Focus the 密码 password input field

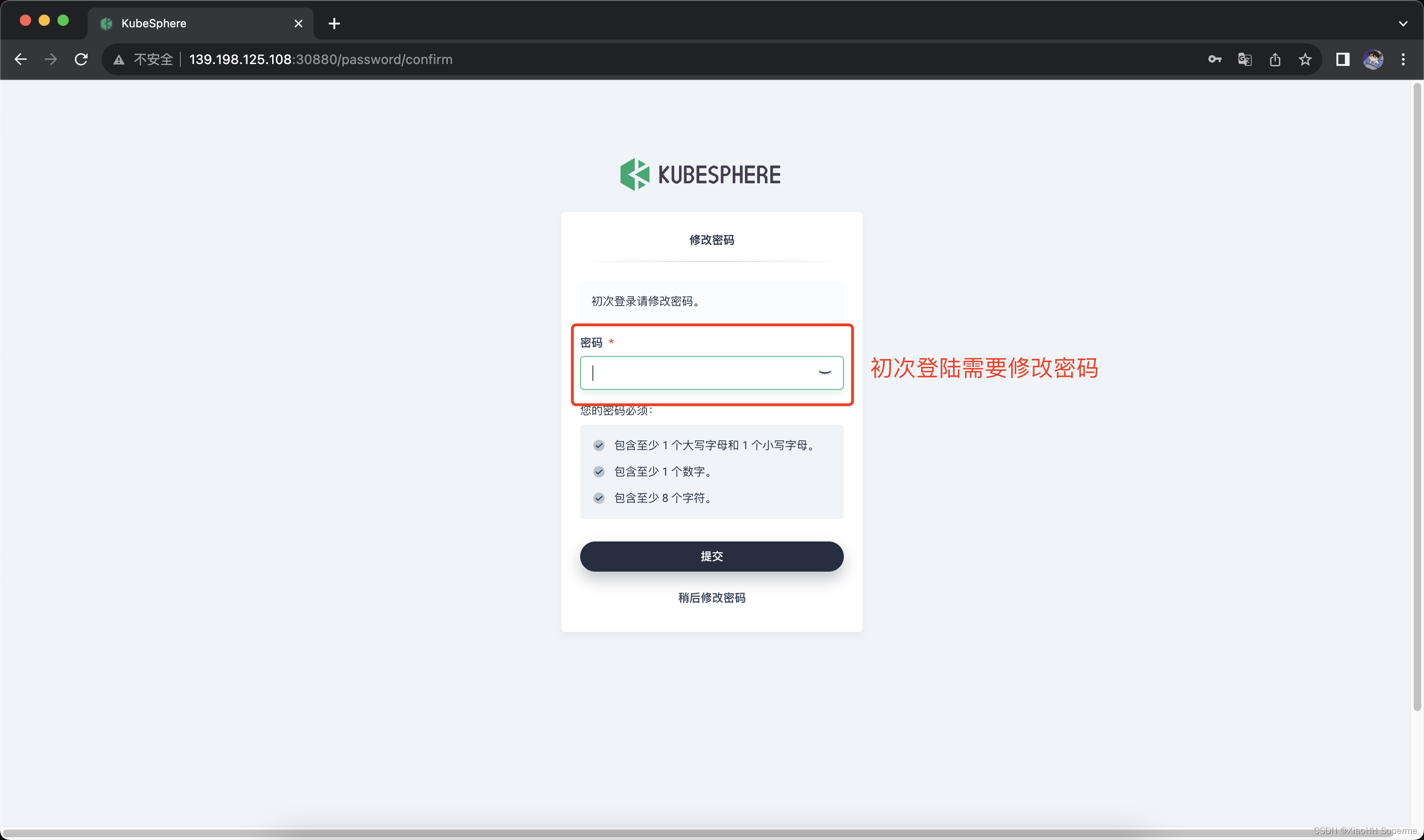click(x=696, y=372)
